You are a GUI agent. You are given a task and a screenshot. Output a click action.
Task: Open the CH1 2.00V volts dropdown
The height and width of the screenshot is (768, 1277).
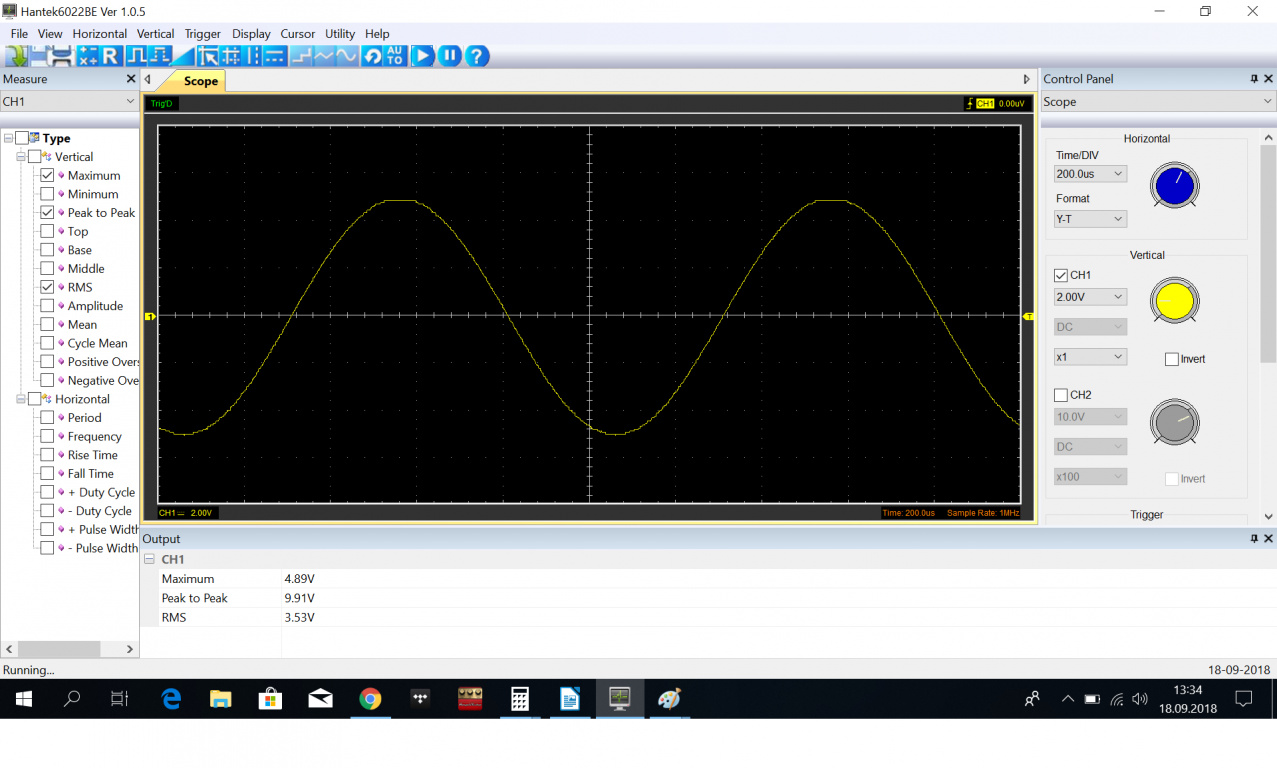tap(1090, 297)
